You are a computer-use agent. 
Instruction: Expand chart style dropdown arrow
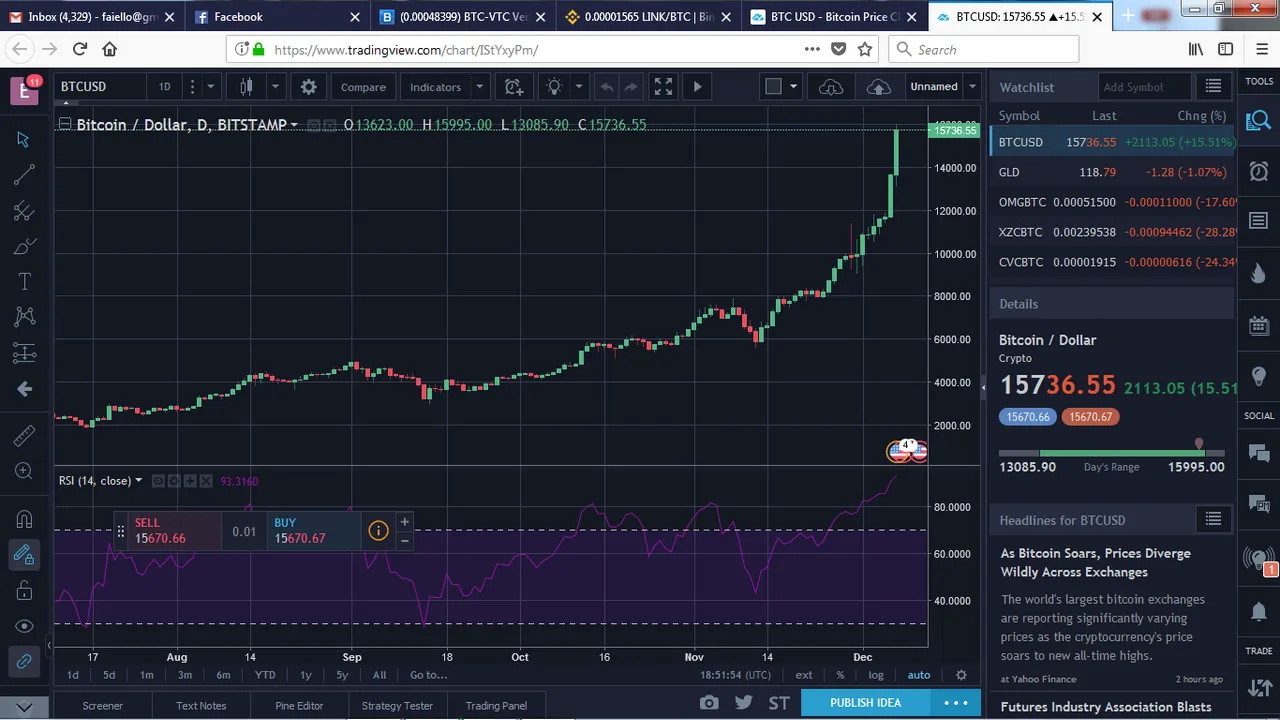pyautogui.click(x=274, y=87)
